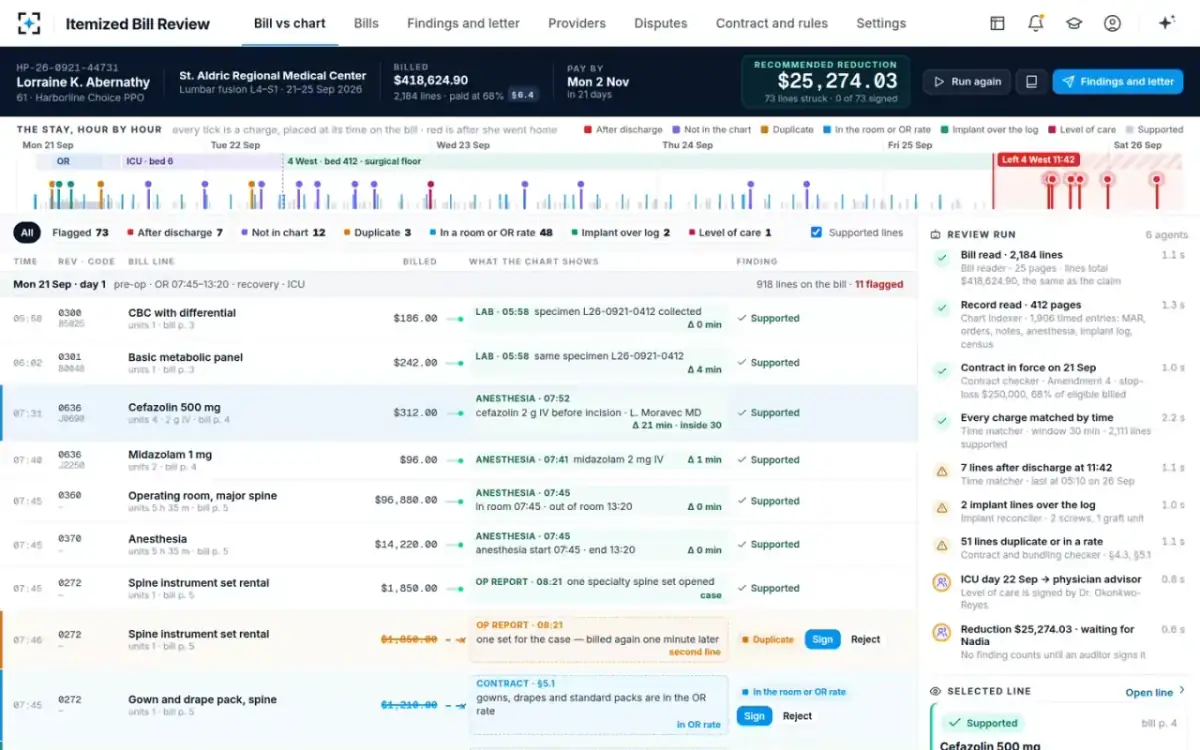This screenshot has width=1200, height=750.
Task: Click the warning icon beside 51 lines duplicate
Action: click(x=941, y=545)
